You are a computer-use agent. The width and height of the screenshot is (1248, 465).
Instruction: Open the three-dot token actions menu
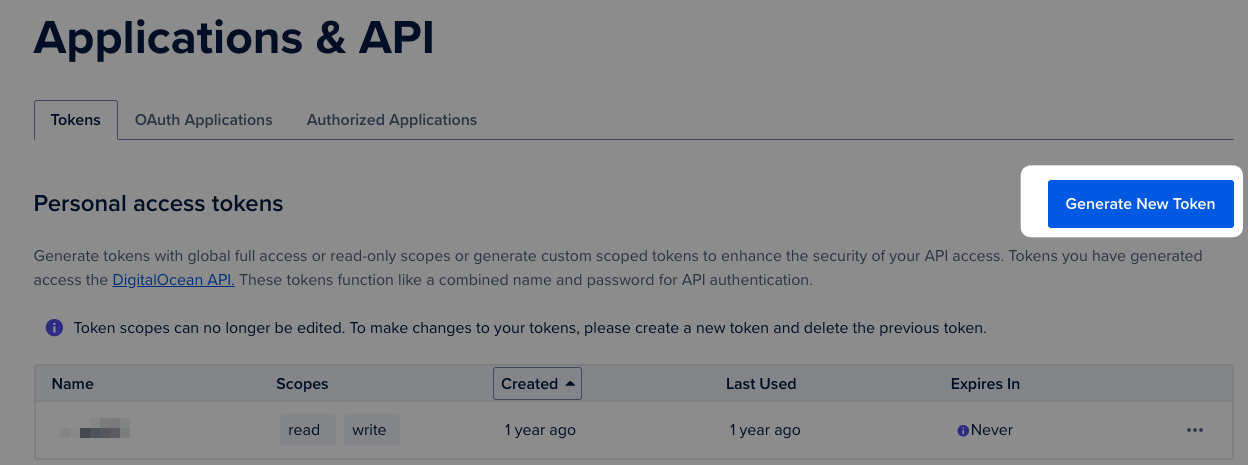click(x=1194, y=430)
